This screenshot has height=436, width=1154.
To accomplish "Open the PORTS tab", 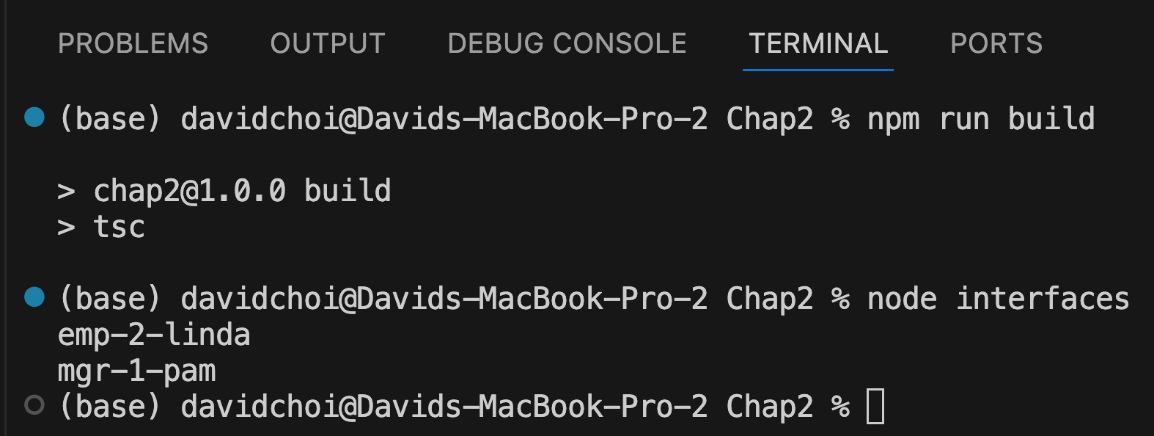I will click(997, 44).
